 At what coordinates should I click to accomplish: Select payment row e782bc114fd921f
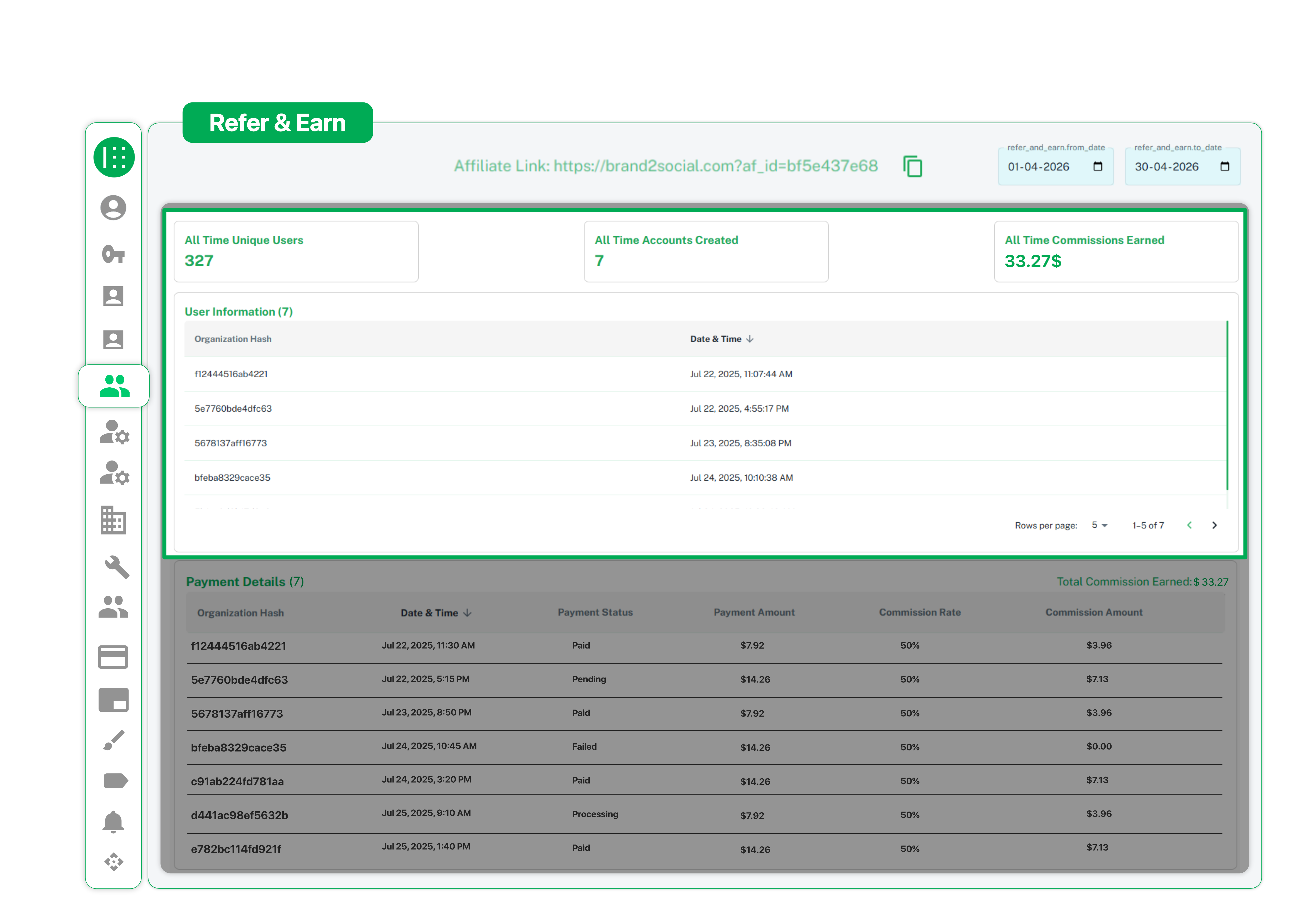705,848
